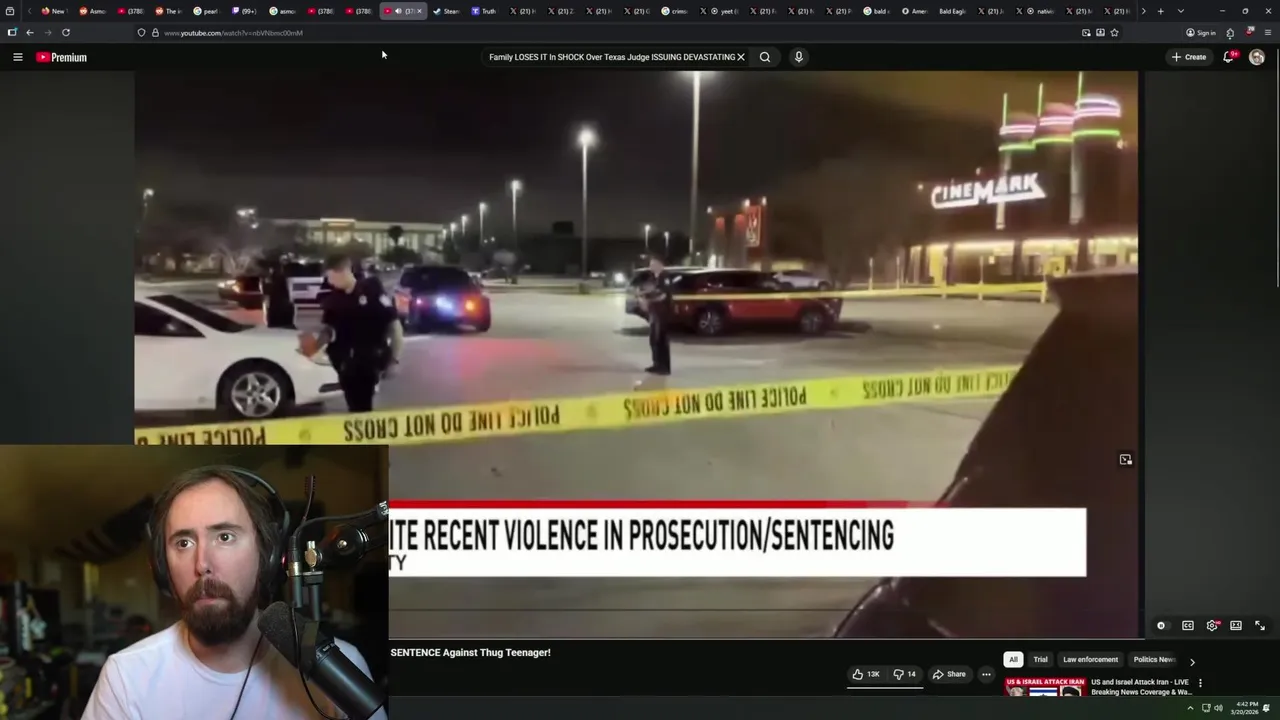
Task: Open the Firefox View tab list icon
Action: [10, 11]
